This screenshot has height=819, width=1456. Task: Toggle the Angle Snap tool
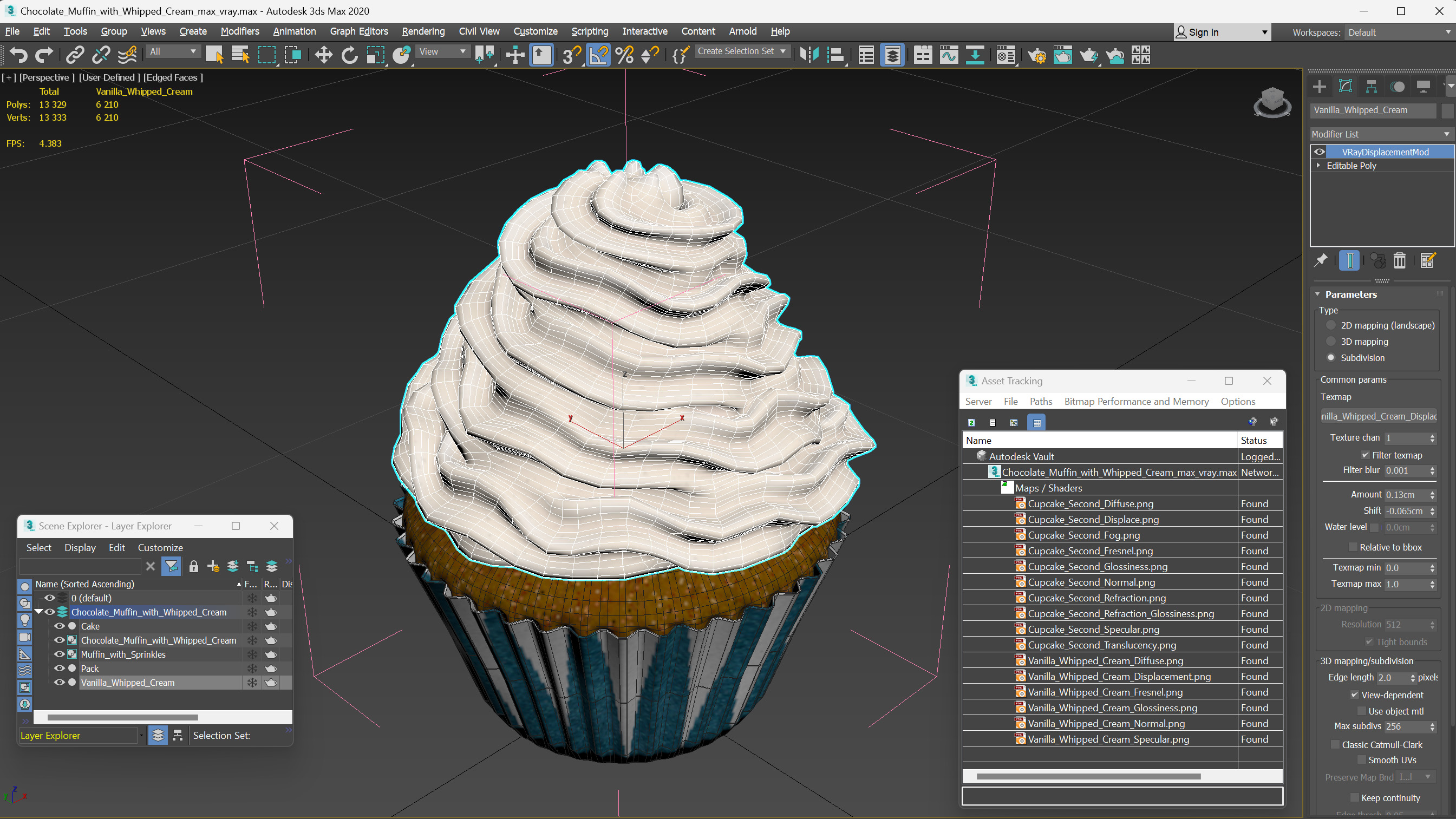(x=598, y=55)
